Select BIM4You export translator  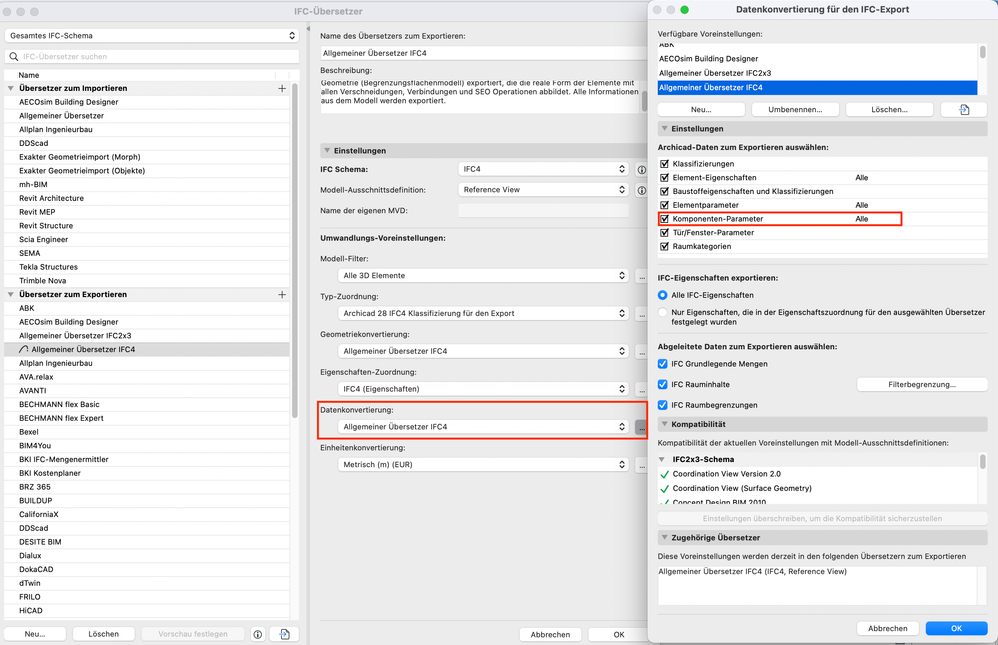[147, 446]
